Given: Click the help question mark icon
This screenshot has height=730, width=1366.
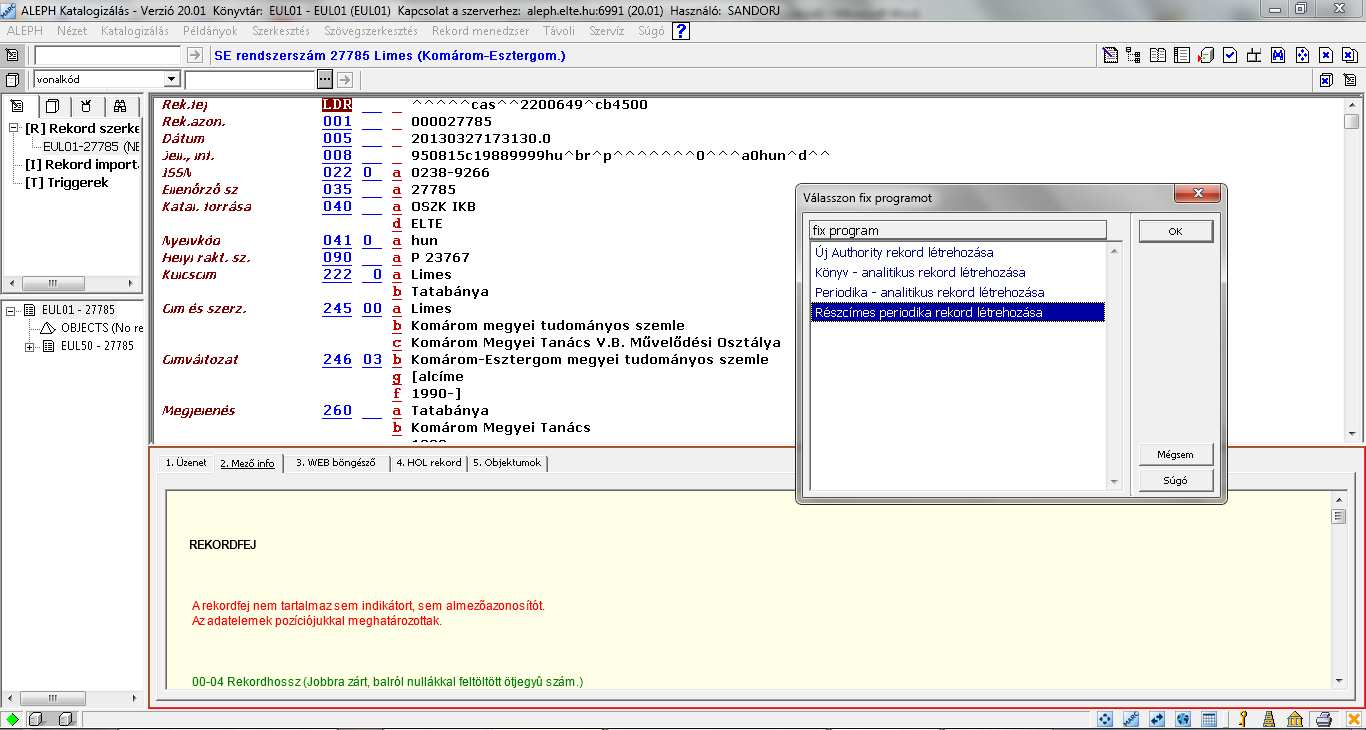Looking at the screenshot, I should pyautogui.click(x=681, y=31).
